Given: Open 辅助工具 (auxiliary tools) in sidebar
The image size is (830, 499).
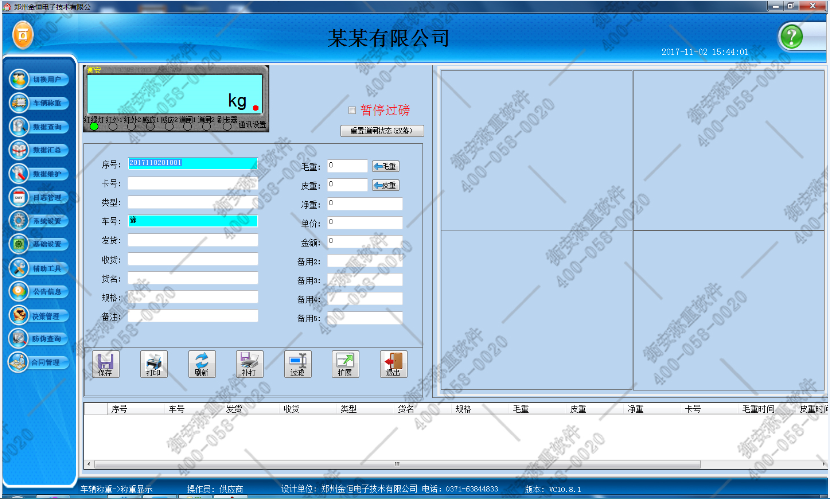Looking at the screenshot, I should pos(39,268).
